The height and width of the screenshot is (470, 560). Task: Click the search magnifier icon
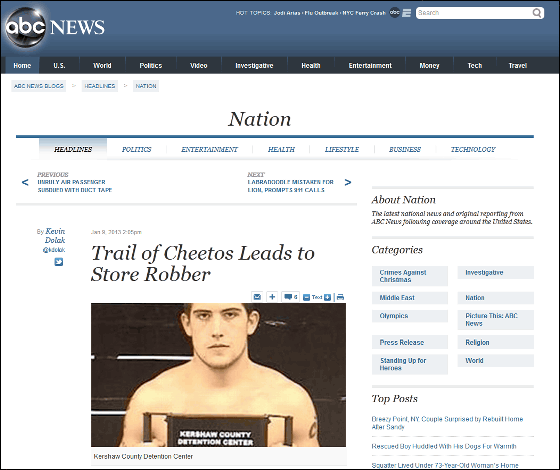(x=536, y=13)
